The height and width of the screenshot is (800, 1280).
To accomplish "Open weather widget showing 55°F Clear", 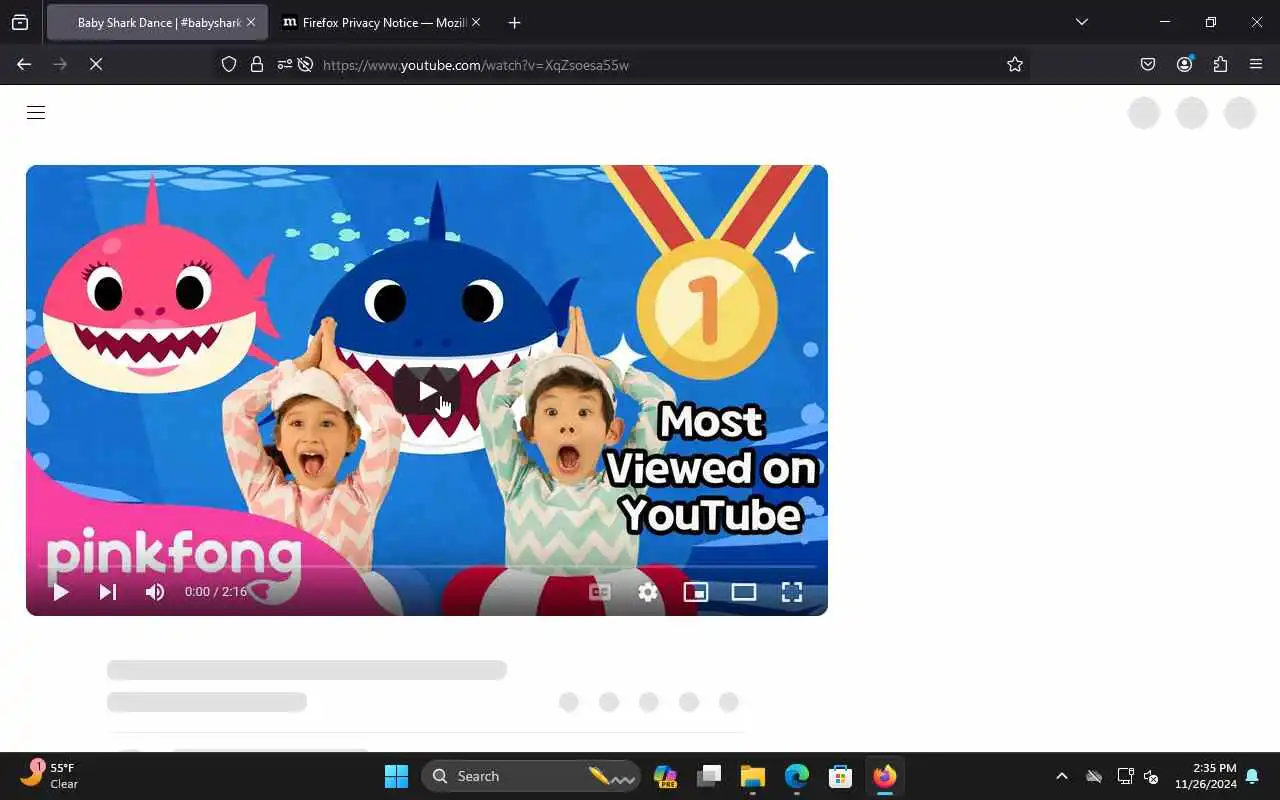I will pyautogui.click(x=50, y=776).
